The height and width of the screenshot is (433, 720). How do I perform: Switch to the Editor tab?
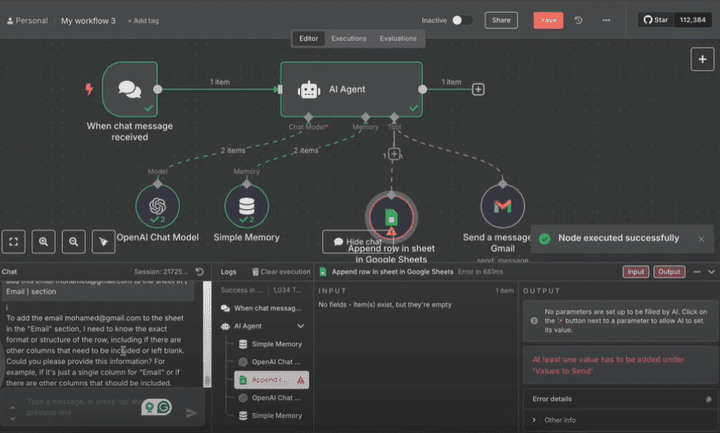pyautogui.click(x=309, y=39)
